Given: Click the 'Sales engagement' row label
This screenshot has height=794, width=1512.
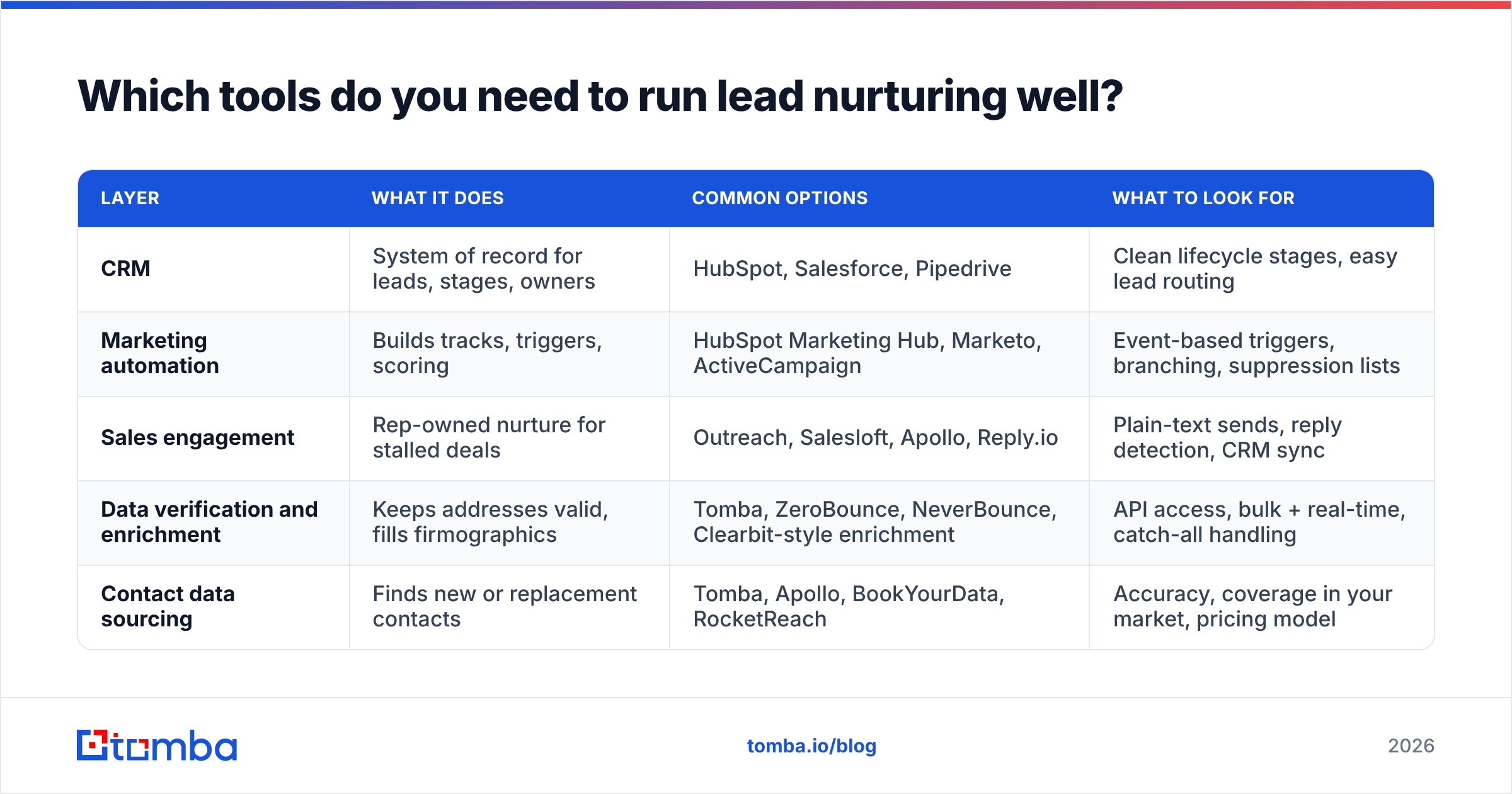Looking at the screenshot, I should pos(198,437).
